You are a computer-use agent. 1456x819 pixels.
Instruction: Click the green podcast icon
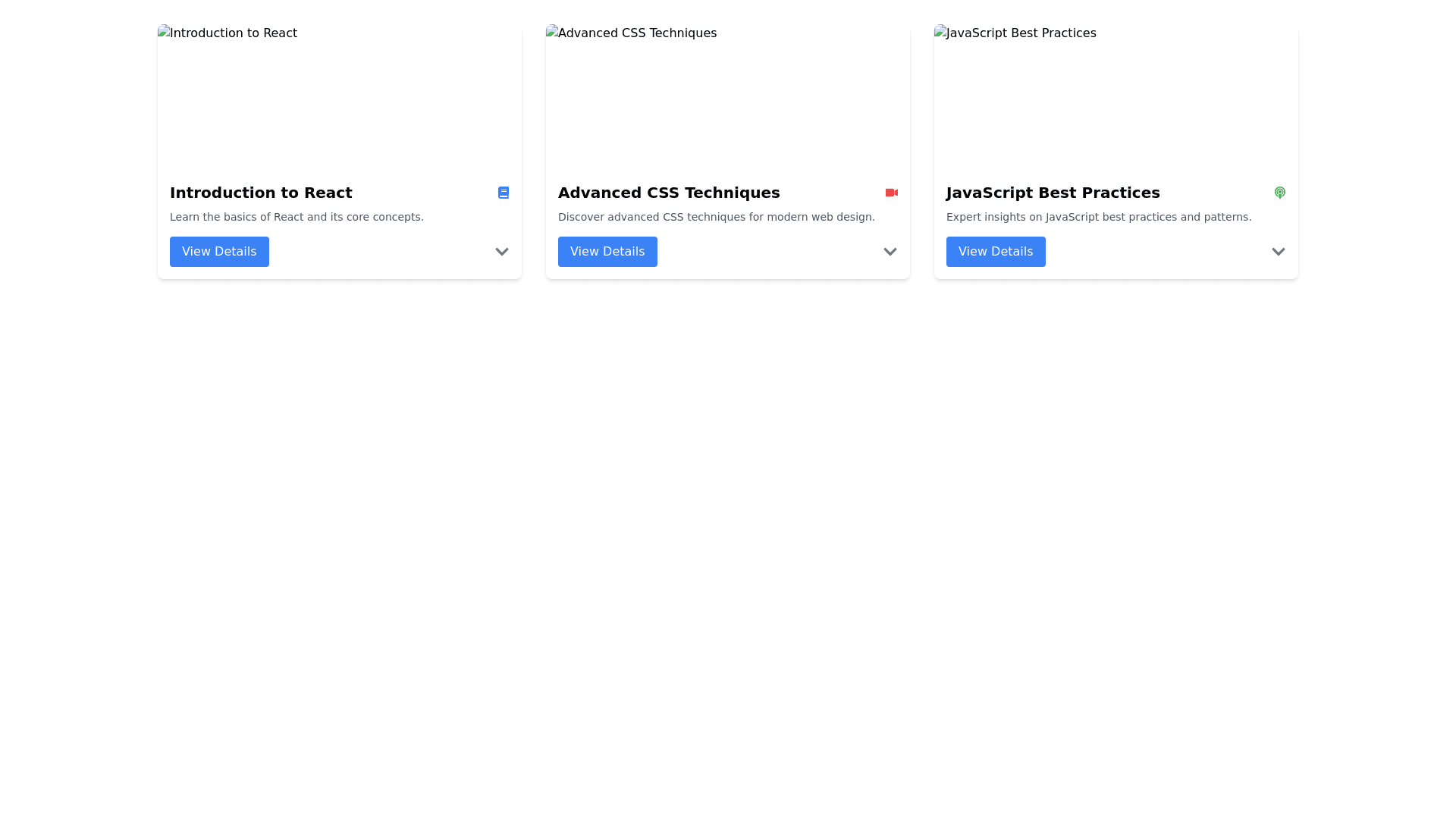tap(1279, 193)
